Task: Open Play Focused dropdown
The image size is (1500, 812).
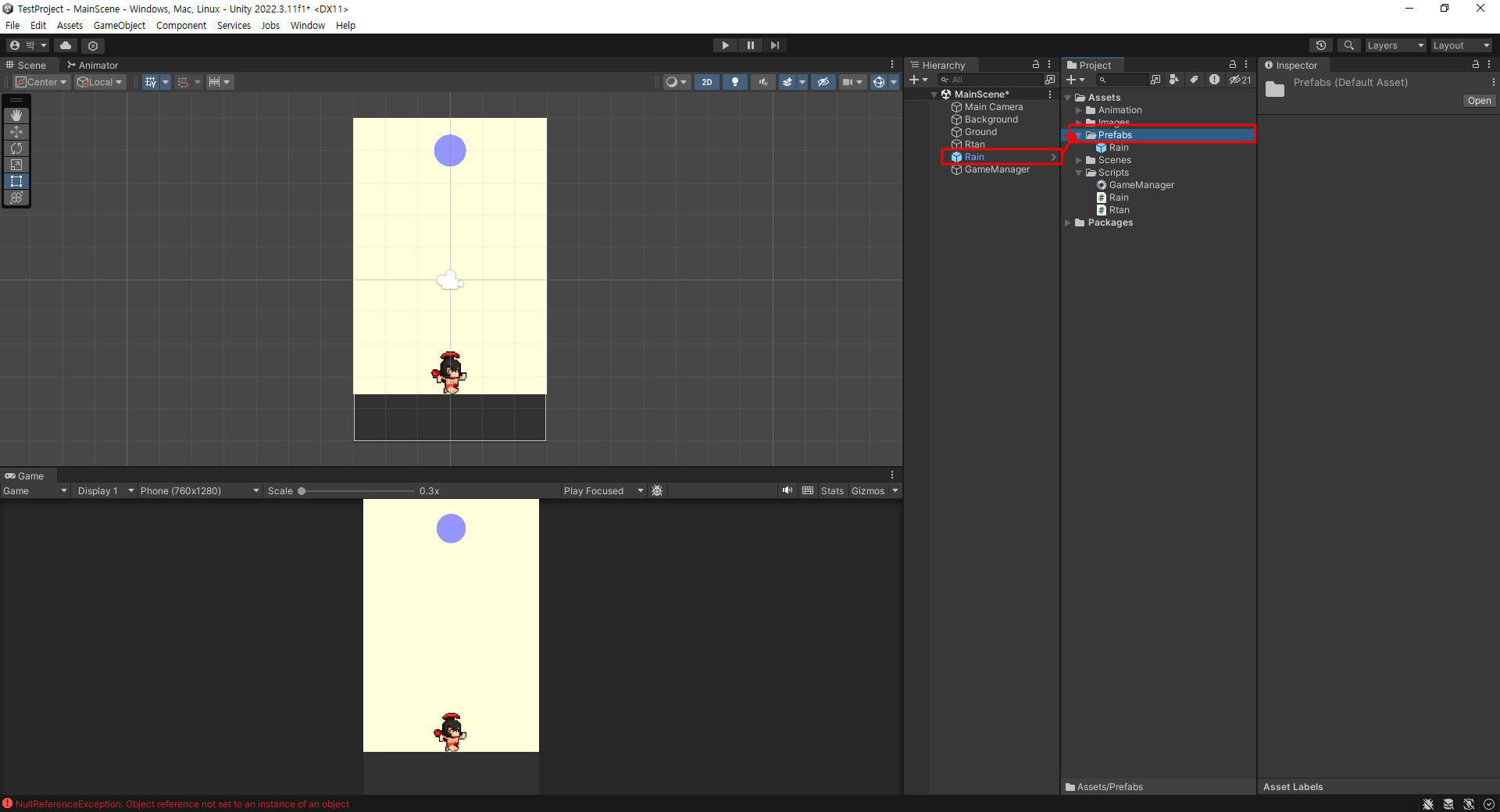Action: point(603,490)
